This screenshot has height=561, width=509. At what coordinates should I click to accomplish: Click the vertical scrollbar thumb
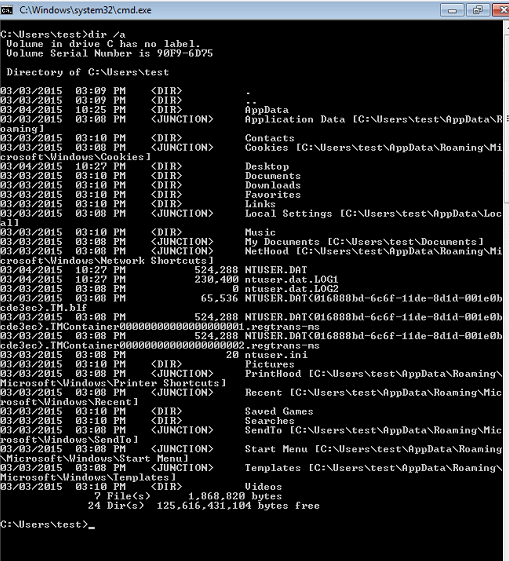pyautogui.click(x=506, y=118)
